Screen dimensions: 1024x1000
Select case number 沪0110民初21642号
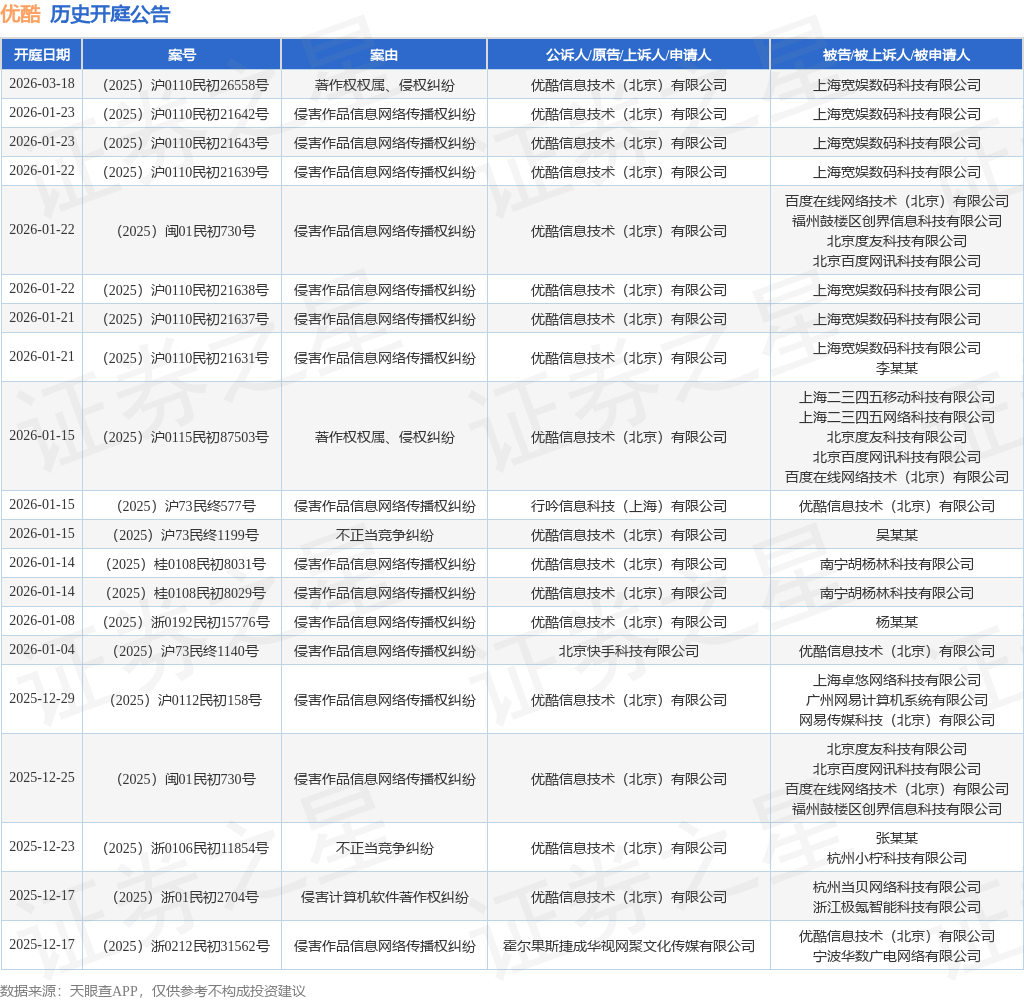tap(185, 114)
